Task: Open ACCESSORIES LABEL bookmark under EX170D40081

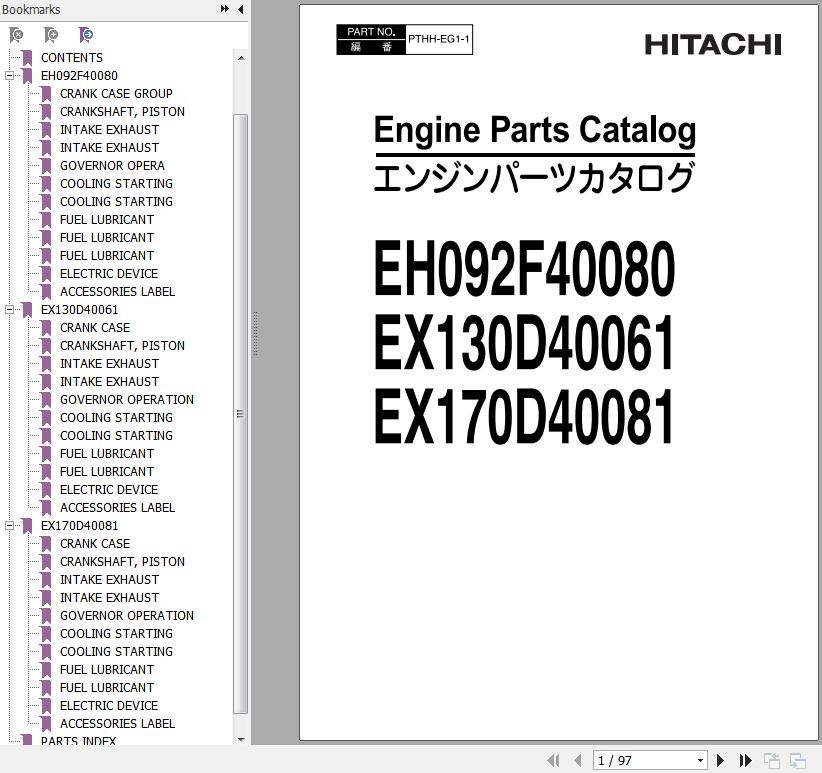Action: click(117, 724)
